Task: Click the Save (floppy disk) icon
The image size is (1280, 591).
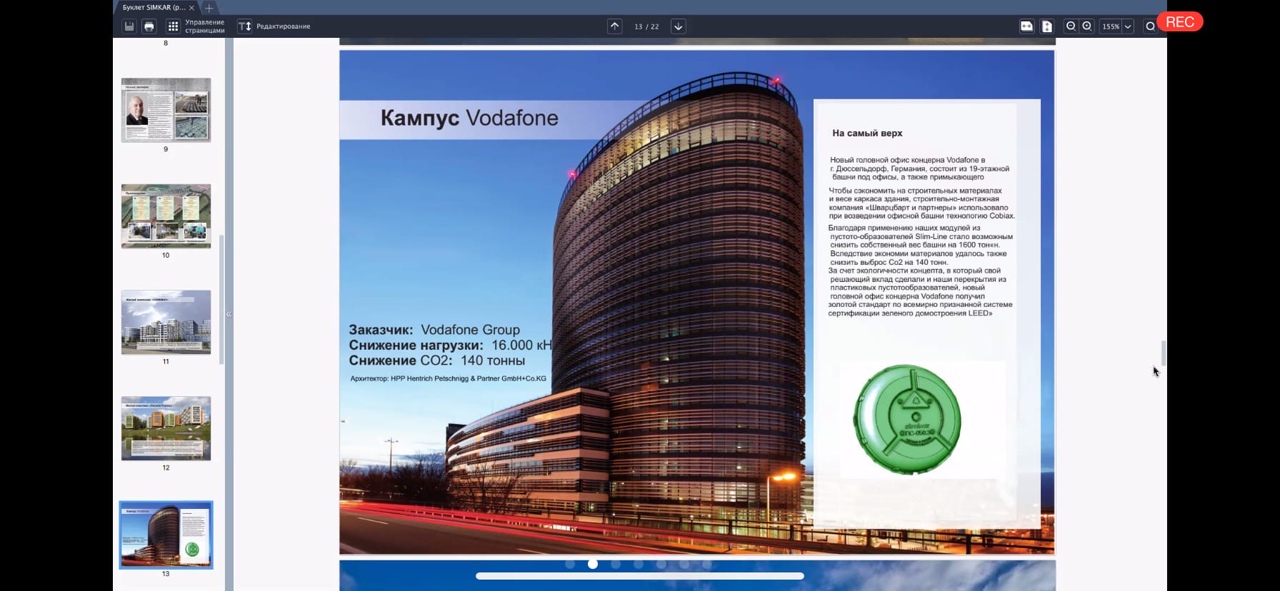Action: (x=129, y=26)
